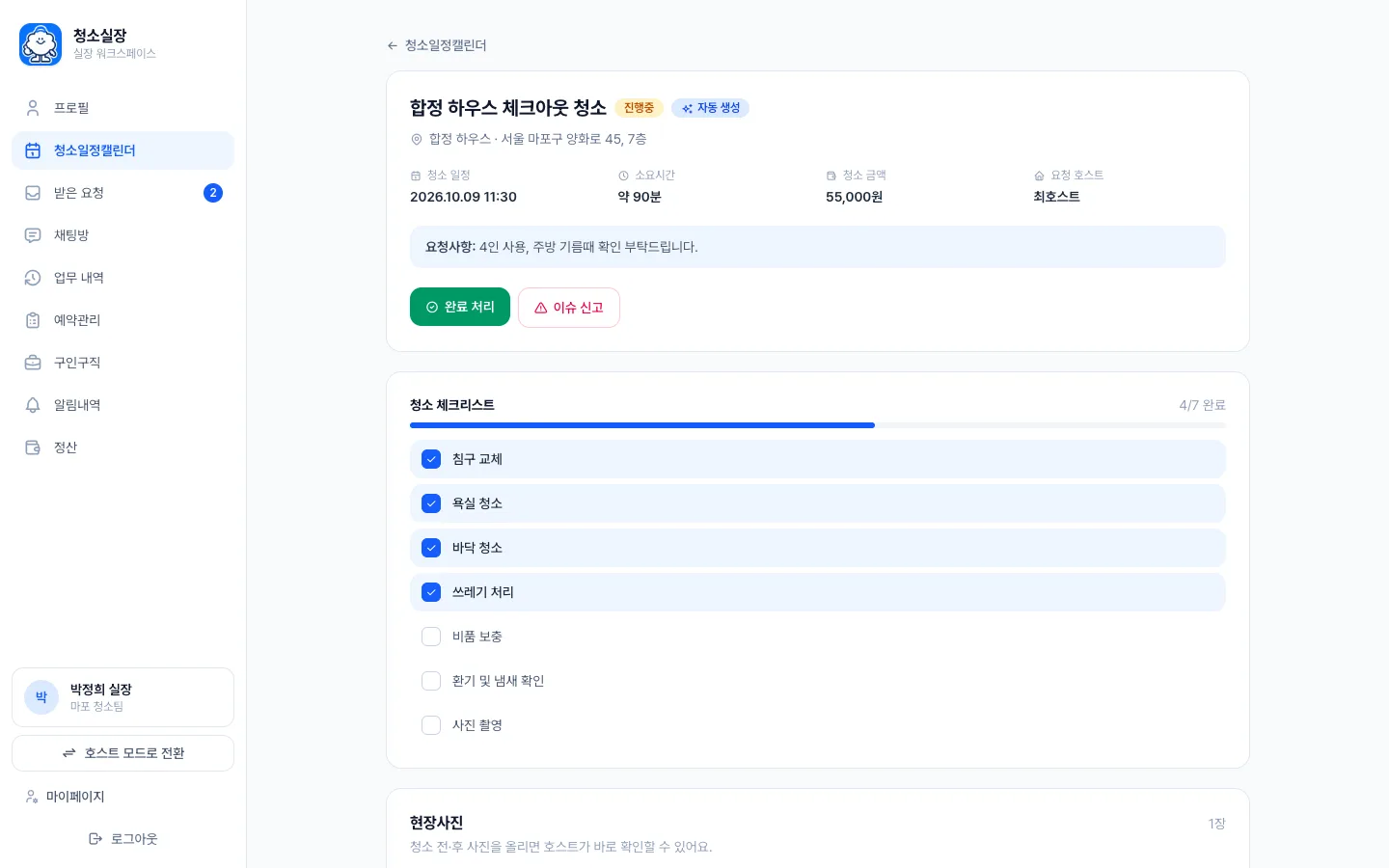Click the 구인구직 briefcase icon
Viewport: 1389px width, 868px height.
click(x=33, y=363)
